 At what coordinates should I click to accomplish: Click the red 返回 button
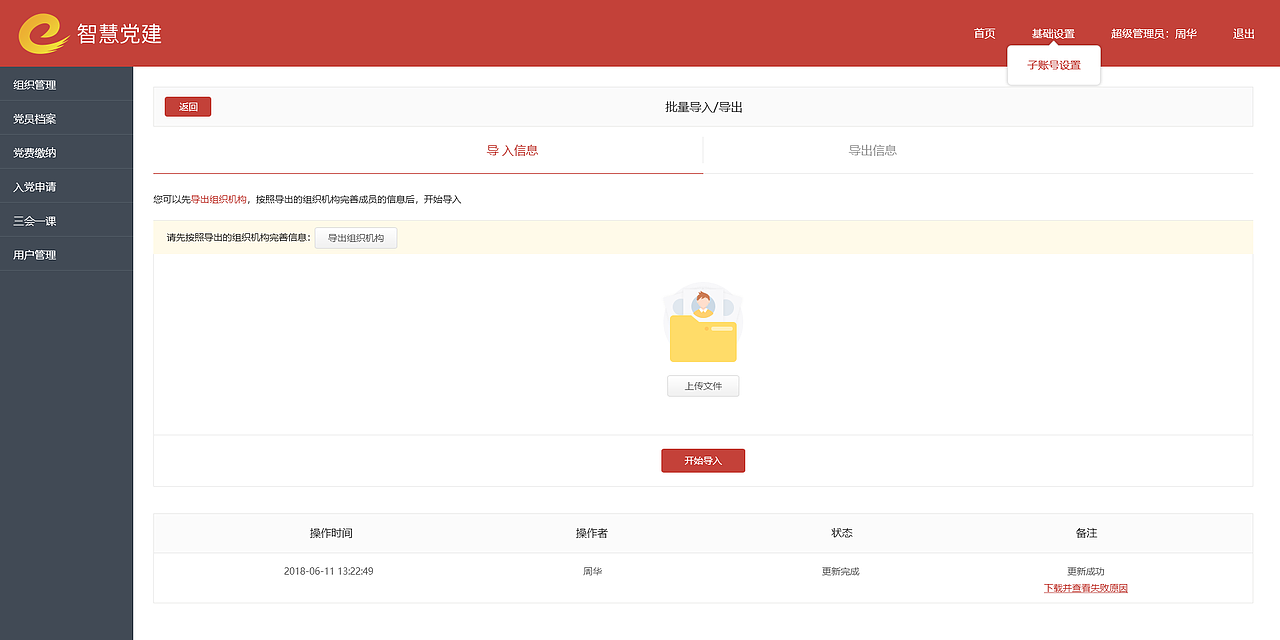click(187, 106)
